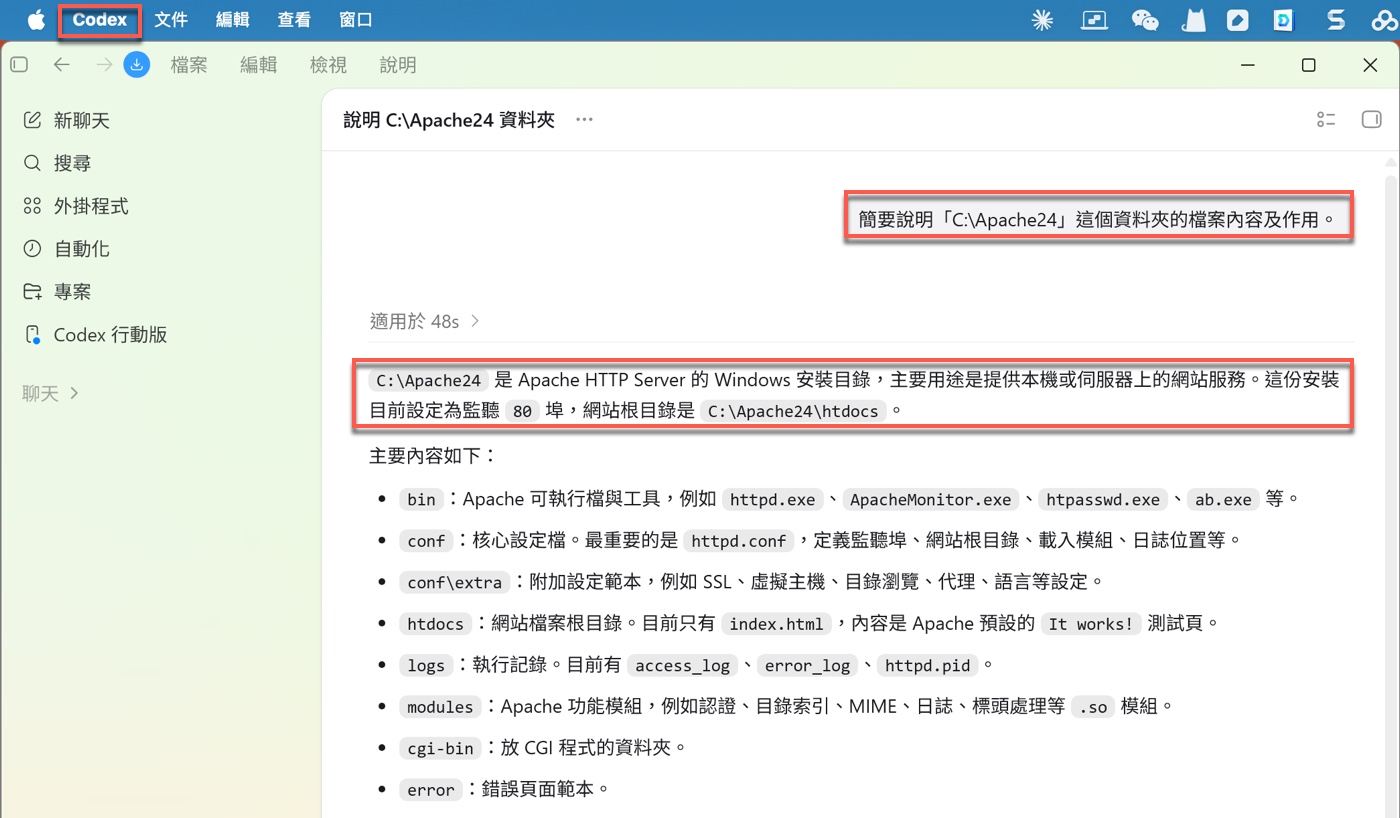Image resolution: width=1400 pixels, height=818 pixels.
Task: Click the blue D tray icon
Action: coord(1284,20)
